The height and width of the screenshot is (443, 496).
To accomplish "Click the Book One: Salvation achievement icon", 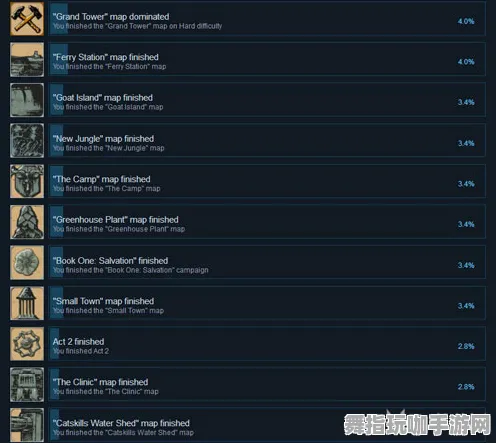I will (x=27, y=263).
